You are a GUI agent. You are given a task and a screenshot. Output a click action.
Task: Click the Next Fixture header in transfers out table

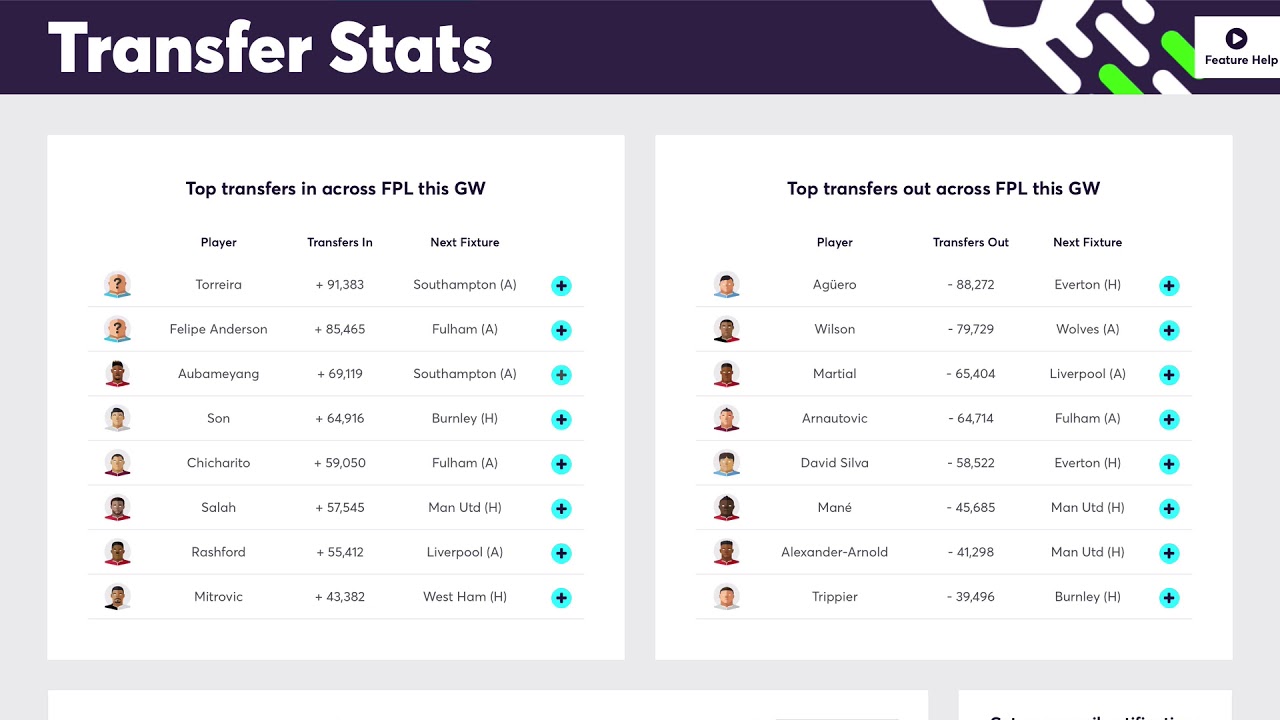[1087, 242]
